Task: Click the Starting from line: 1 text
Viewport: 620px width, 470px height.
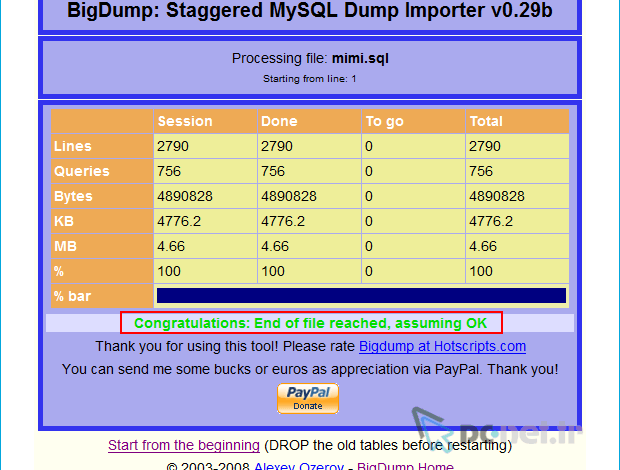Action: pos(310,79)
